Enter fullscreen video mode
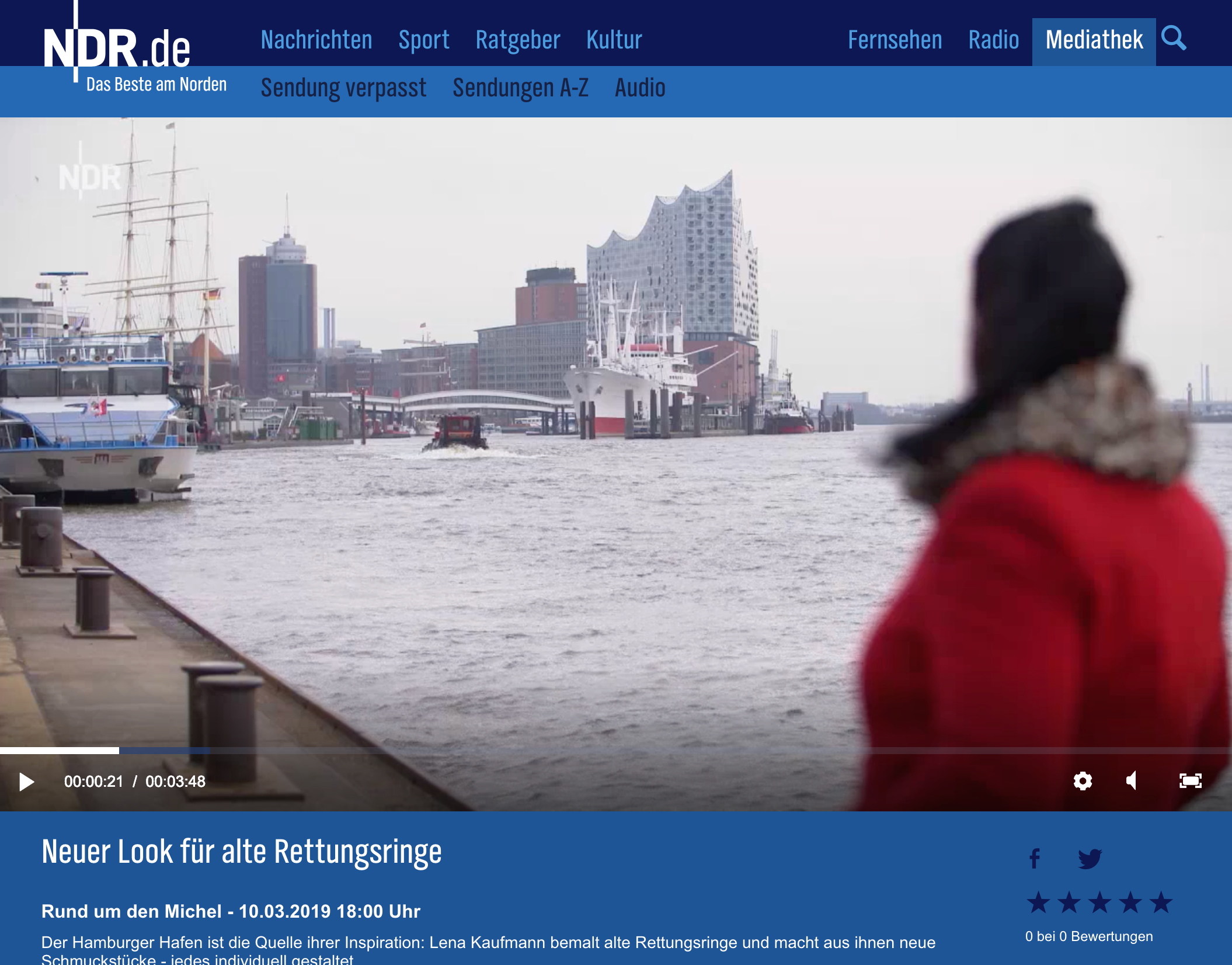 (1190, 781)
